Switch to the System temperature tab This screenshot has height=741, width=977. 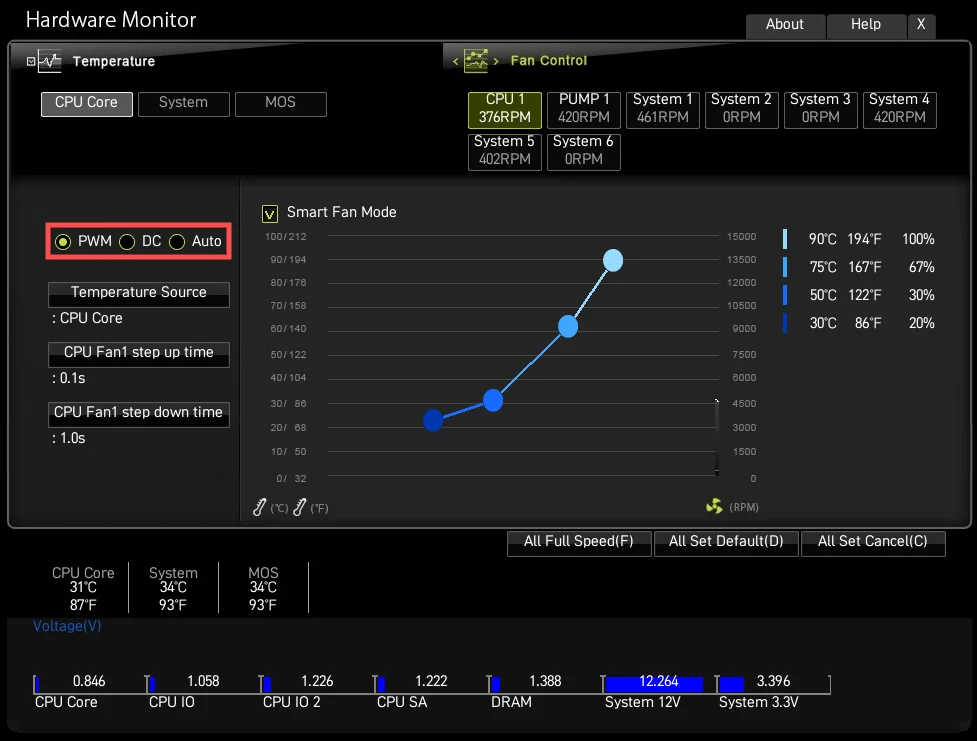183,103
